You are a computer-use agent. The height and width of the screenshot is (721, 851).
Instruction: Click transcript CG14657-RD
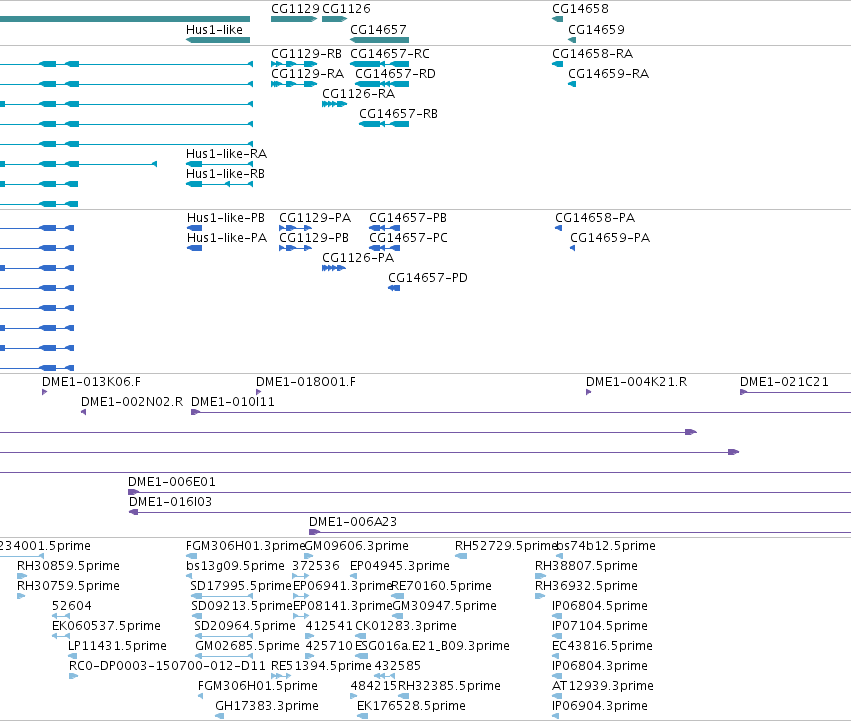click(395, 74)
